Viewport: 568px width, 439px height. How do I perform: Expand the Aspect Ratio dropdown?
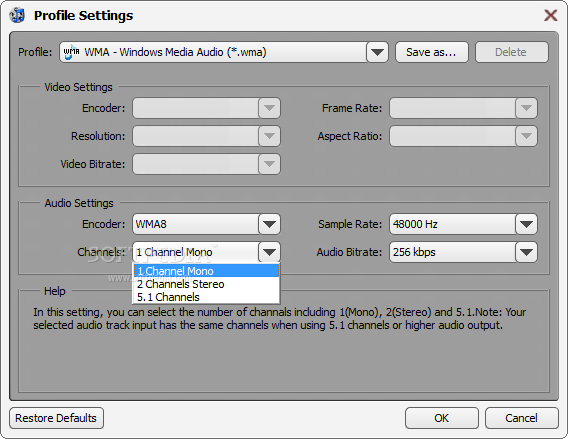point(526,136)
